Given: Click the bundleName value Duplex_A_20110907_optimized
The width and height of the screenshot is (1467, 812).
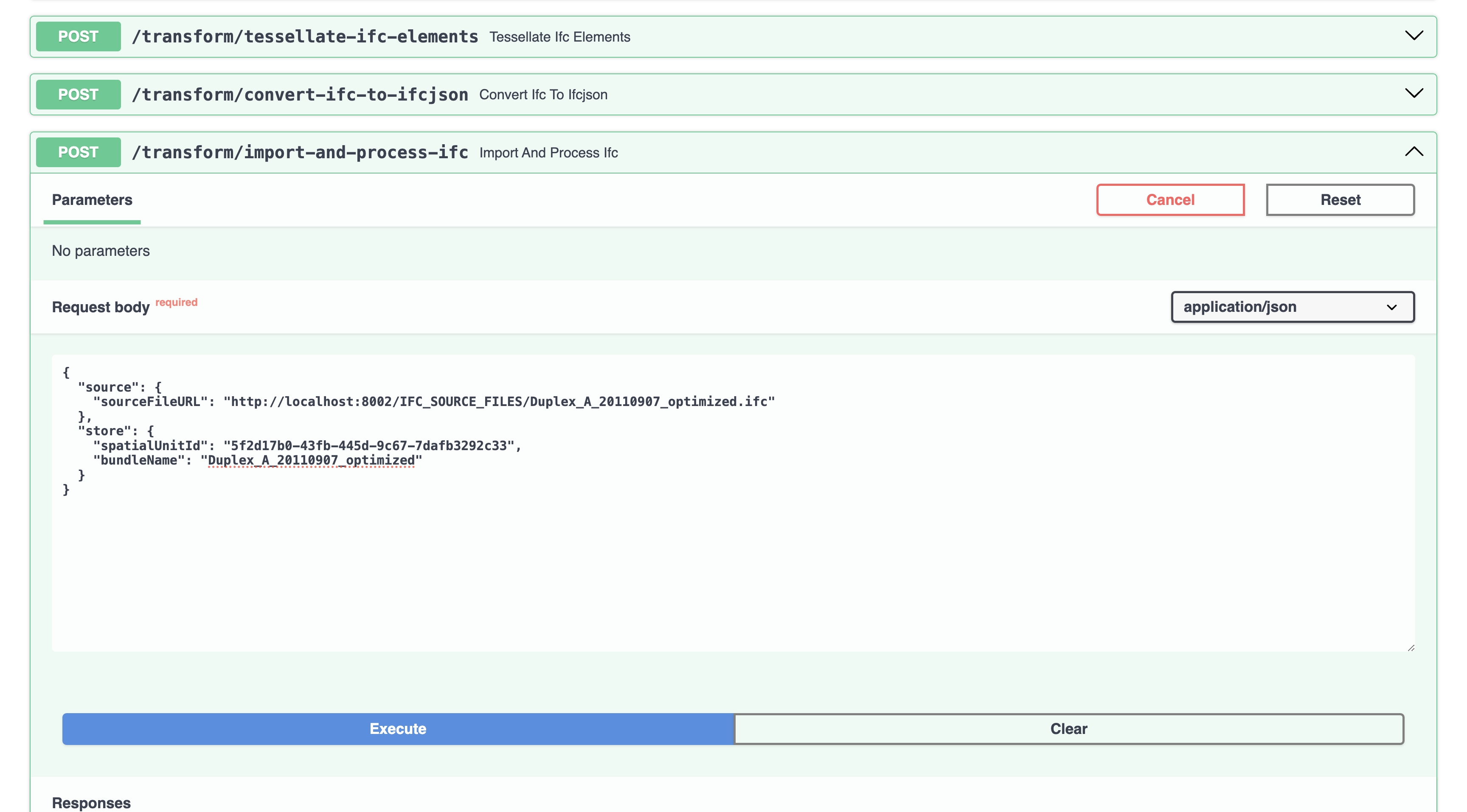Looking at the screenshot, I should [312, 460].
